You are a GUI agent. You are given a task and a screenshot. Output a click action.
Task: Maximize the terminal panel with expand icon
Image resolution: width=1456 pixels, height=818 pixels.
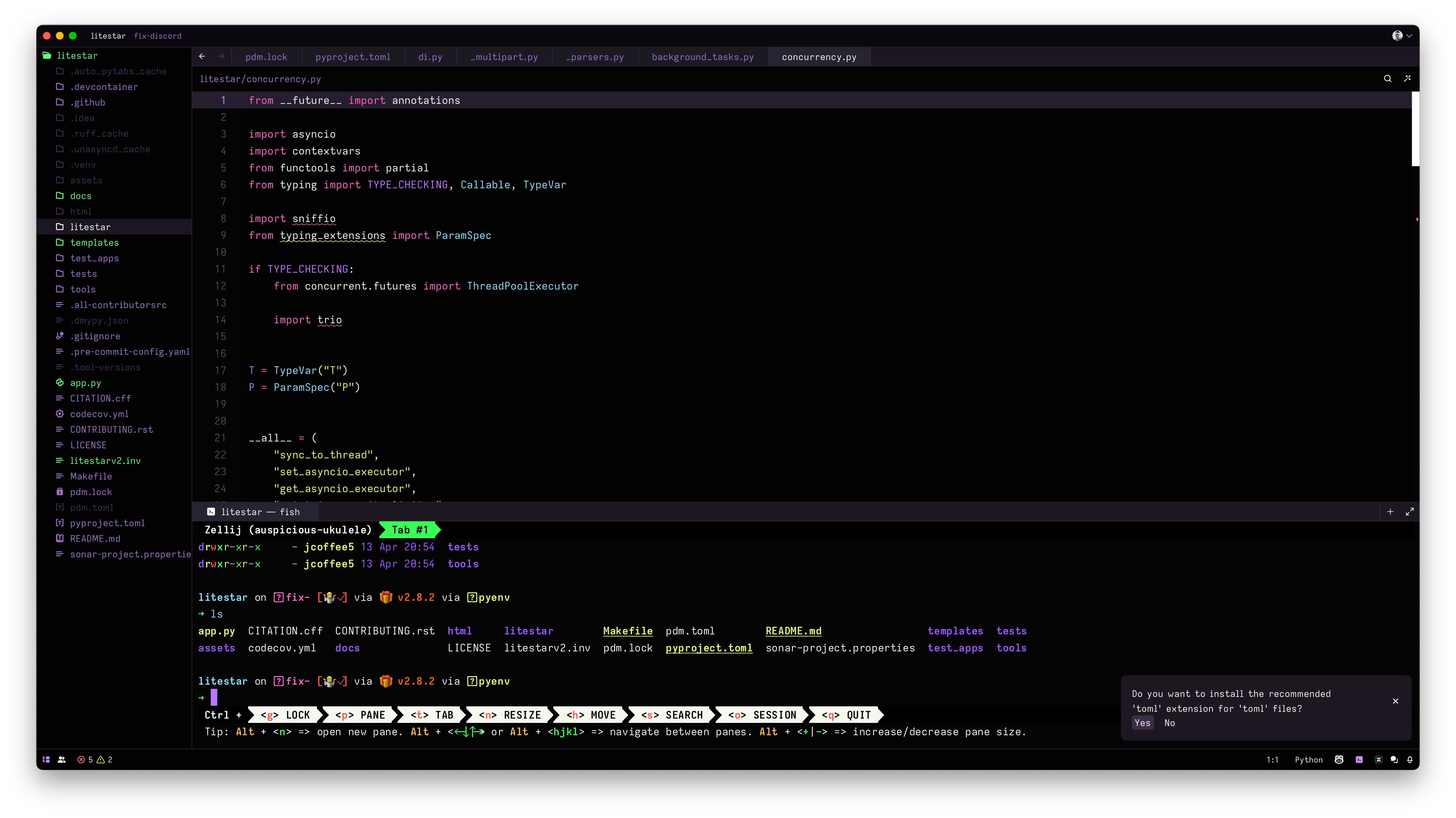click(x=1410, y=512)
